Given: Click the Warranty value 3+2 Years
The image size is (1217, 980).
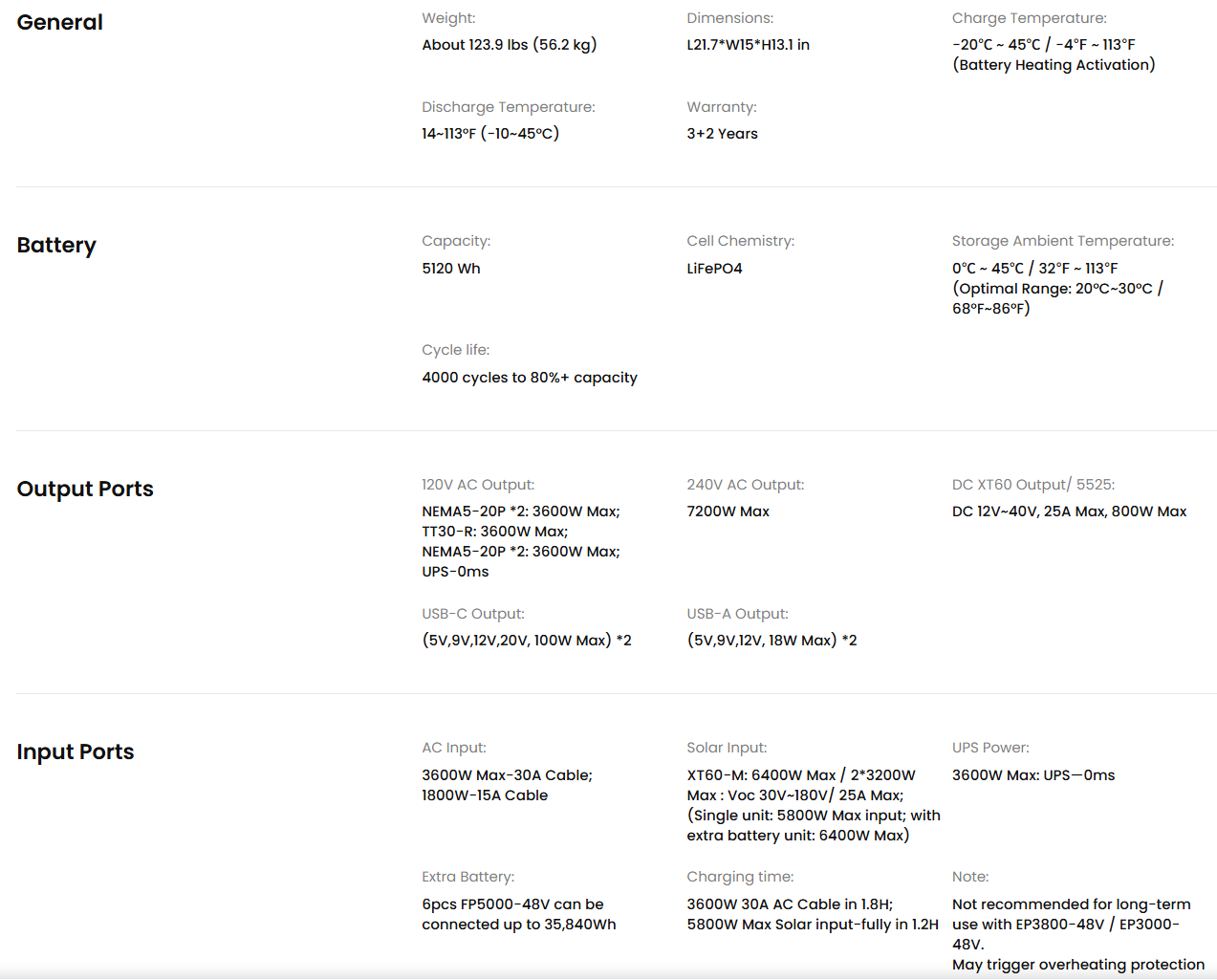Looking at the screenshot, I should 722,134.
